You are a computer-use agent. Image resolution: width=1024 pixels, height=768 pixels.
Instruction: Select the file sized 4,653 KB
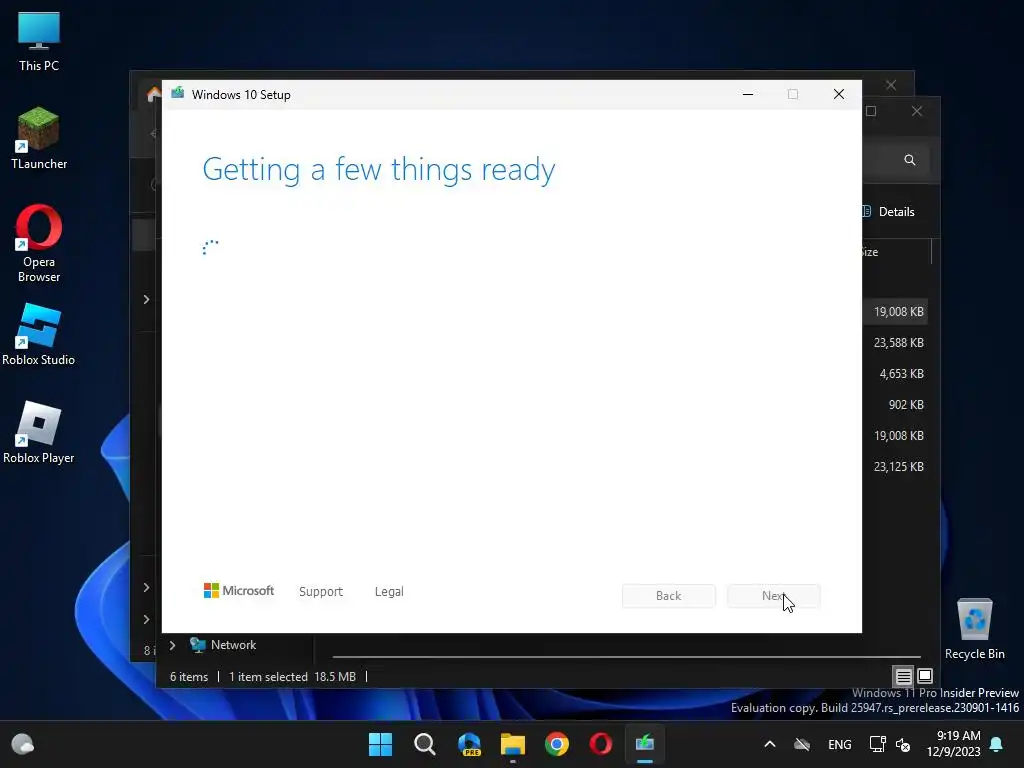tap(901, 374)
